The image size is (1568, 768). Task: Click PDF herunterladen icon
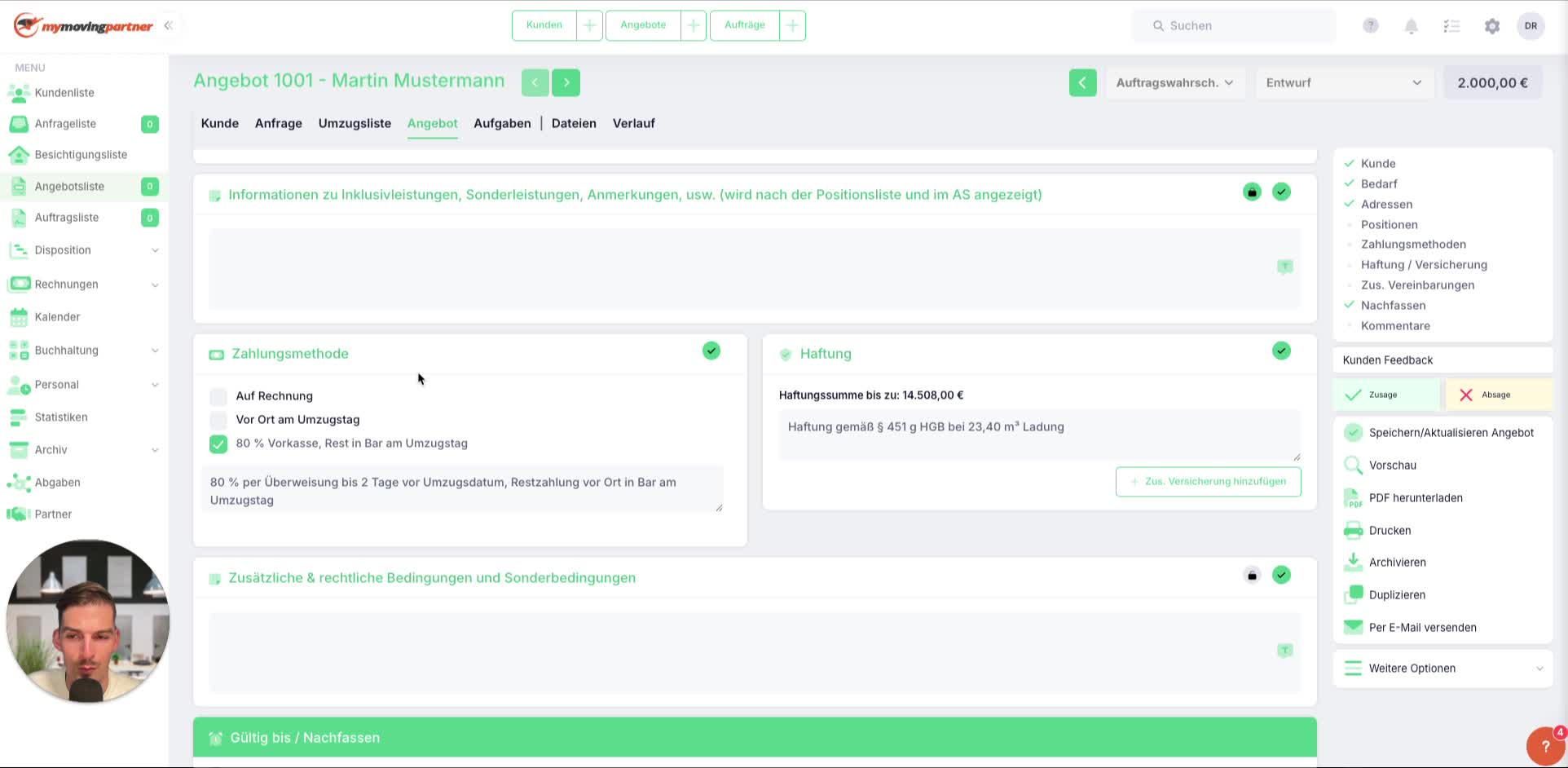pyautogui.click(x=1353, y=498)
